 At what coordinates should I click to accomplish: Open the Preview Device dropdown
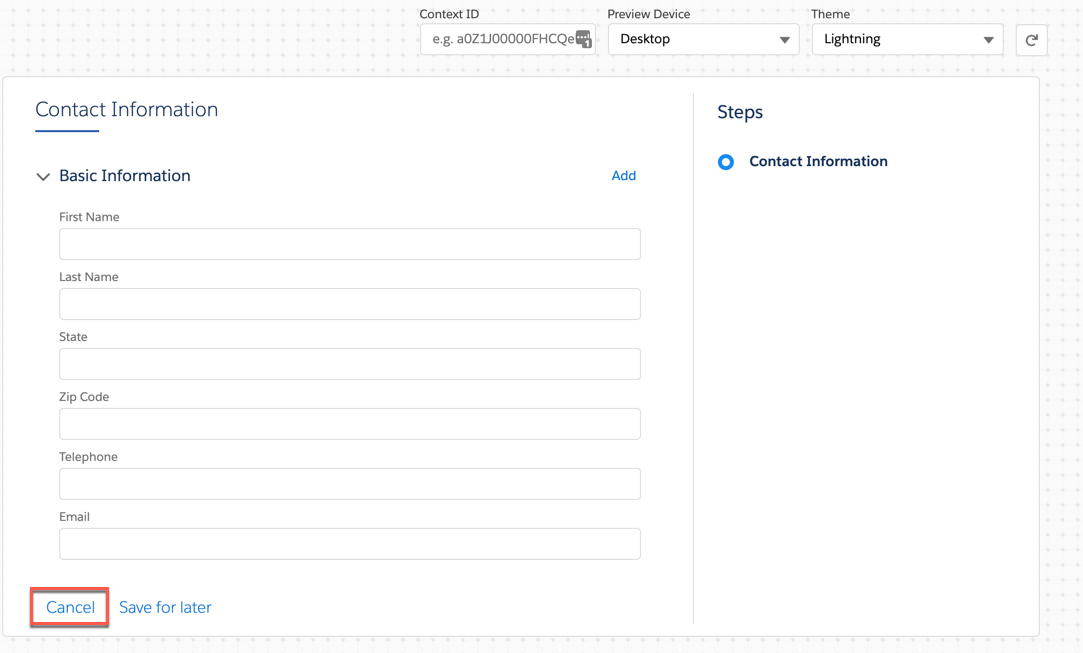click(703, 39)
